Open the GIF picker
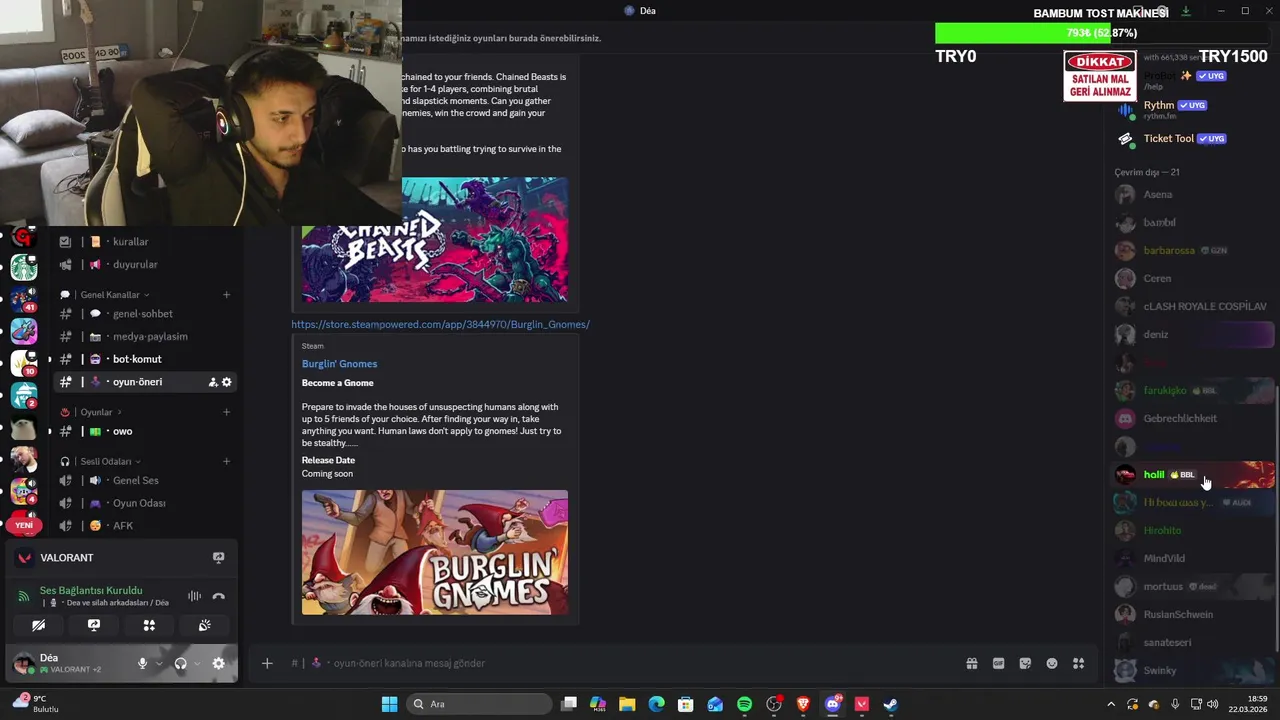Viewport: 1280px width, 720px height. (x=998, y=663)
